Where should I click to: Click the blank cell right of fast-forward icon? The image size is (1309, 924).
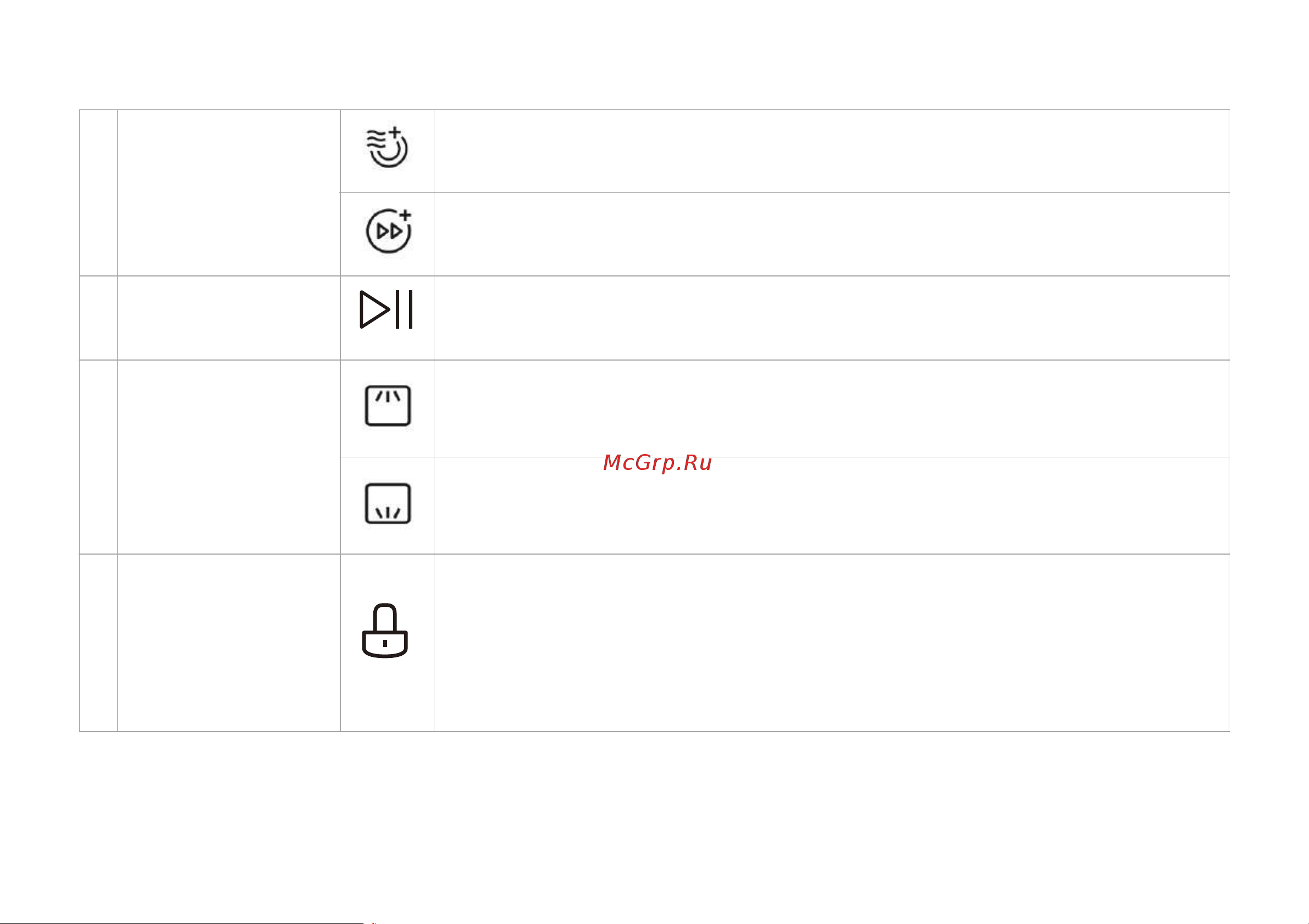tap(831, 234)
